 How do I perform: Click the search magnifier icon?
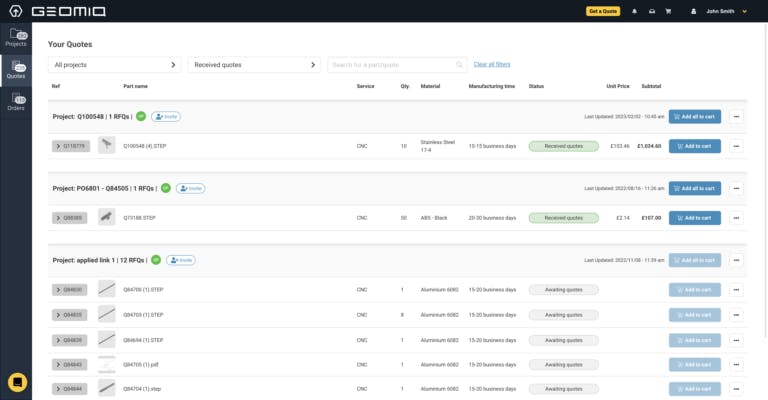(460, 65)
